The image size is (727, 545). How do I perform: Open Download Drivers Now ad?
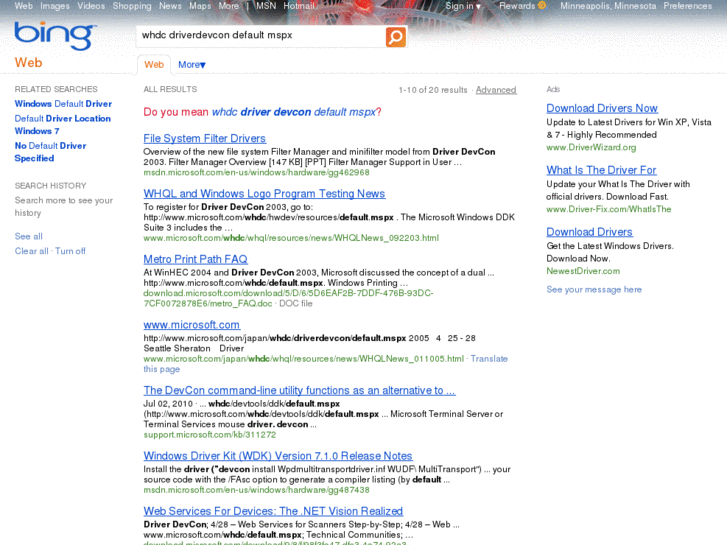pyautogui.click(x=602, y=108)
